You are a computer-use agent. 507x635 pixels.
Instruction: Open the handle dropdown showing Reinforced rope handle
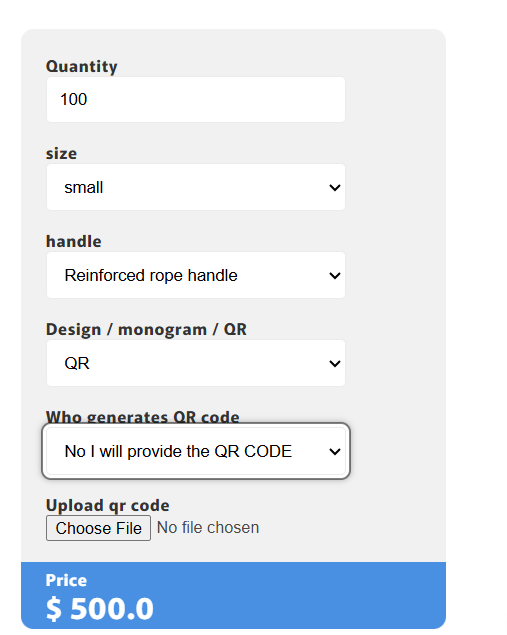(x=196, y=275)
